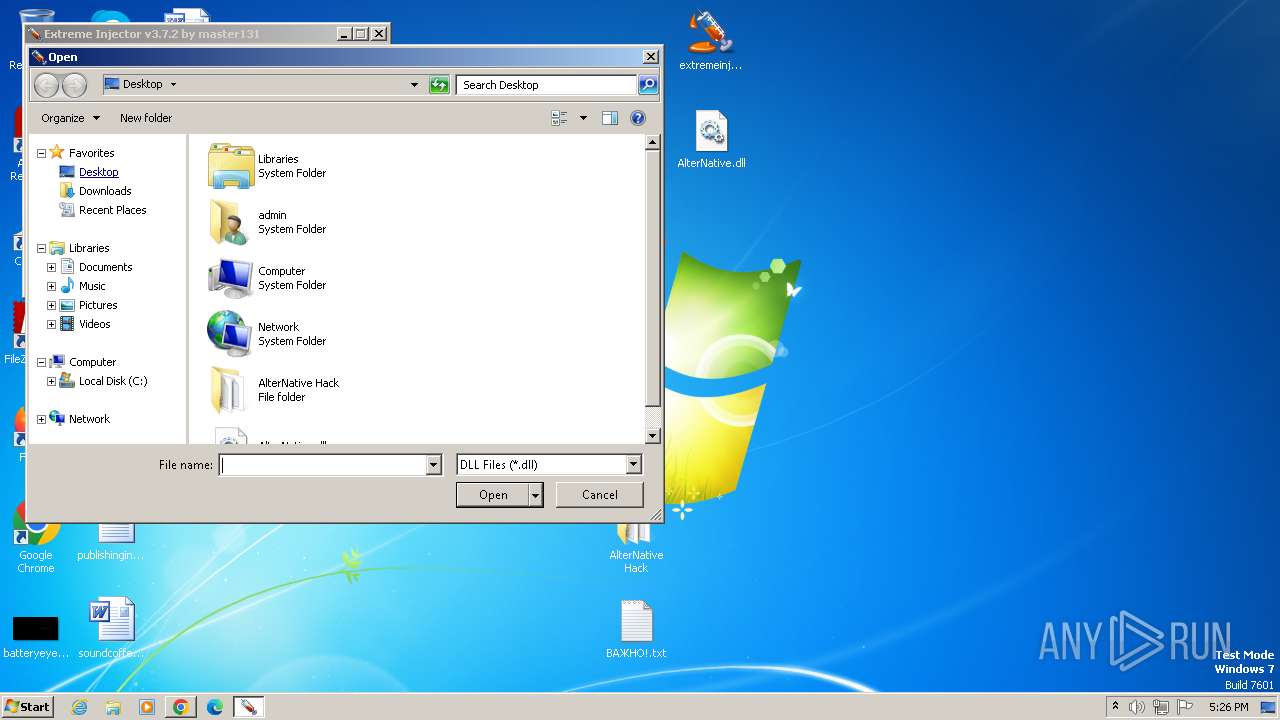Refresh the Desktop location
This screenshot has width=1280, height=720.
tap(439, 85)
